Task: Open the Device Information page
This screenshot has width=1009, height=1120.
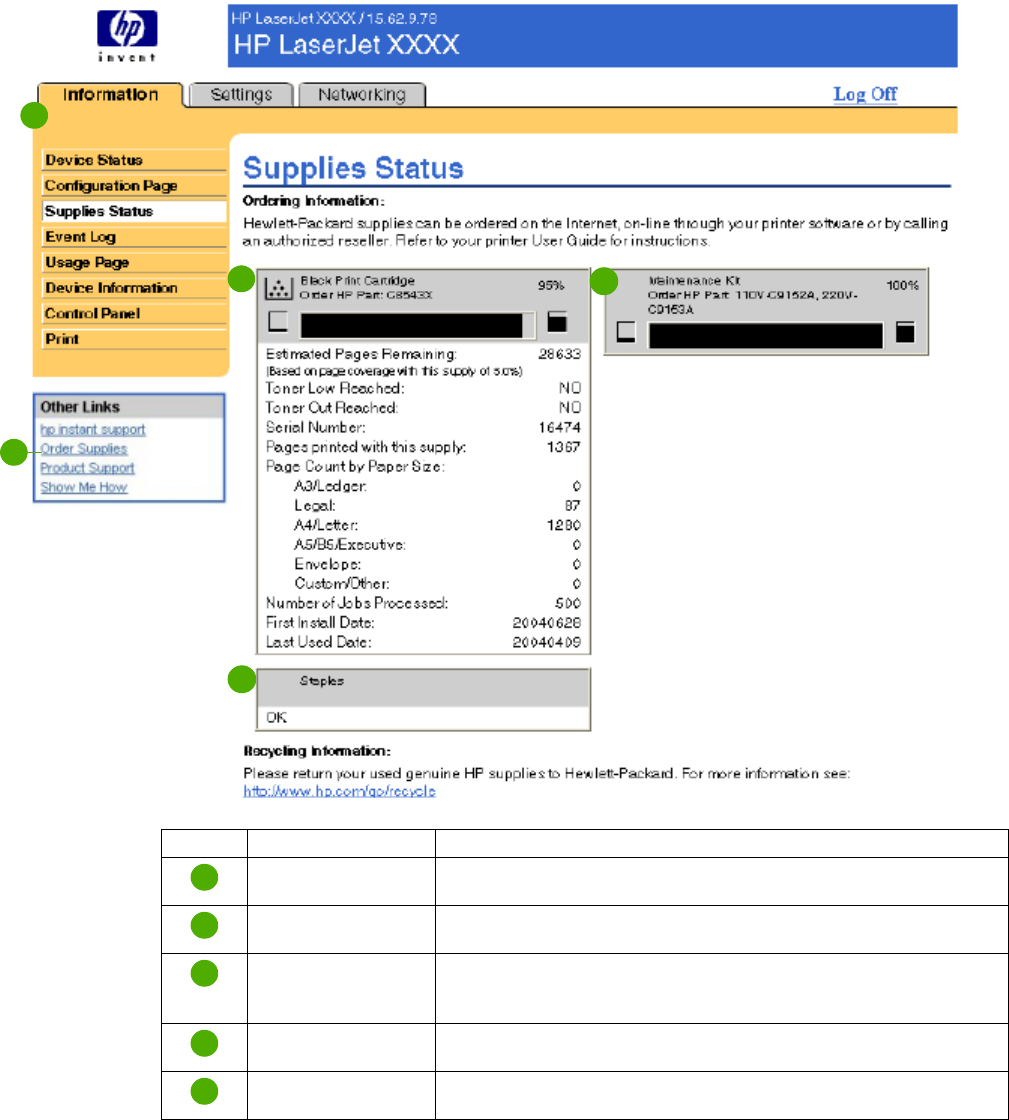Action: click(x=134, y=288)
